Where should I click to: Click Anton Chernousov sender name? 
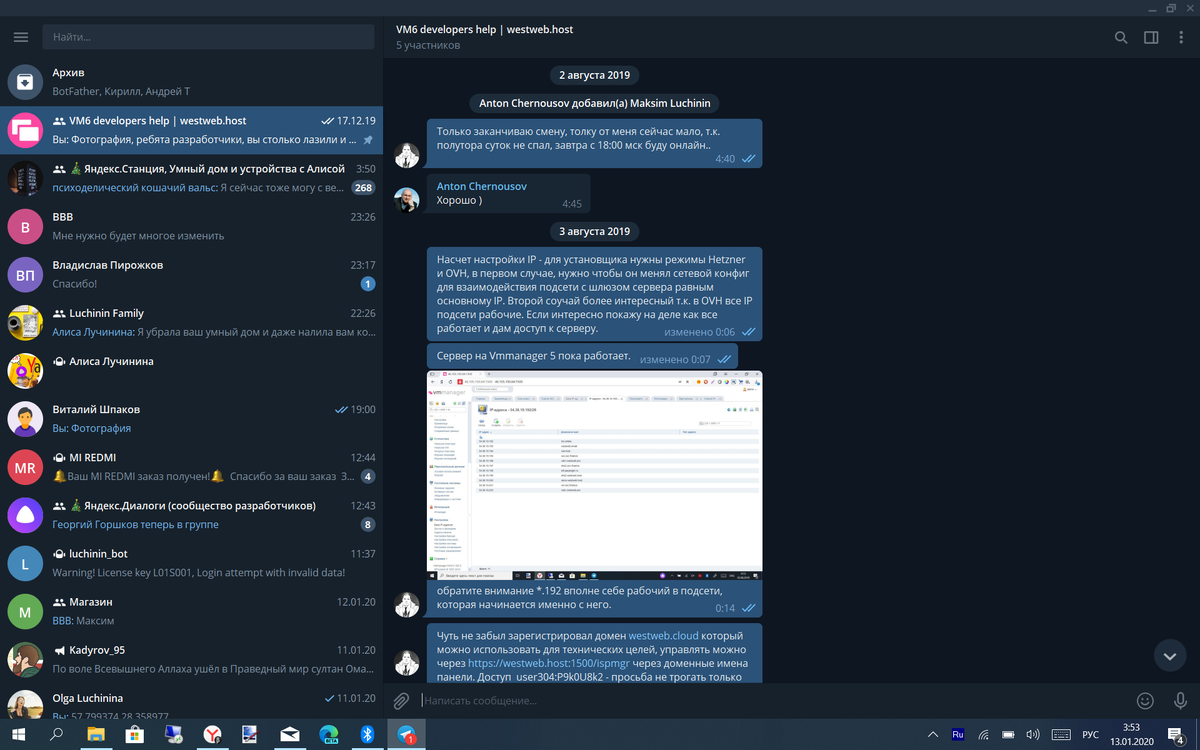[x=482, y=186]
